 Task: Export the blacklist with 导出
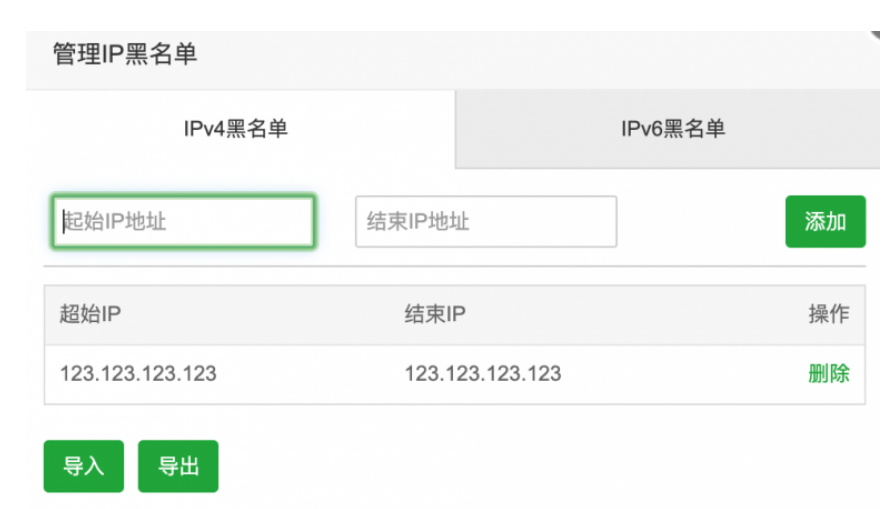178,466
